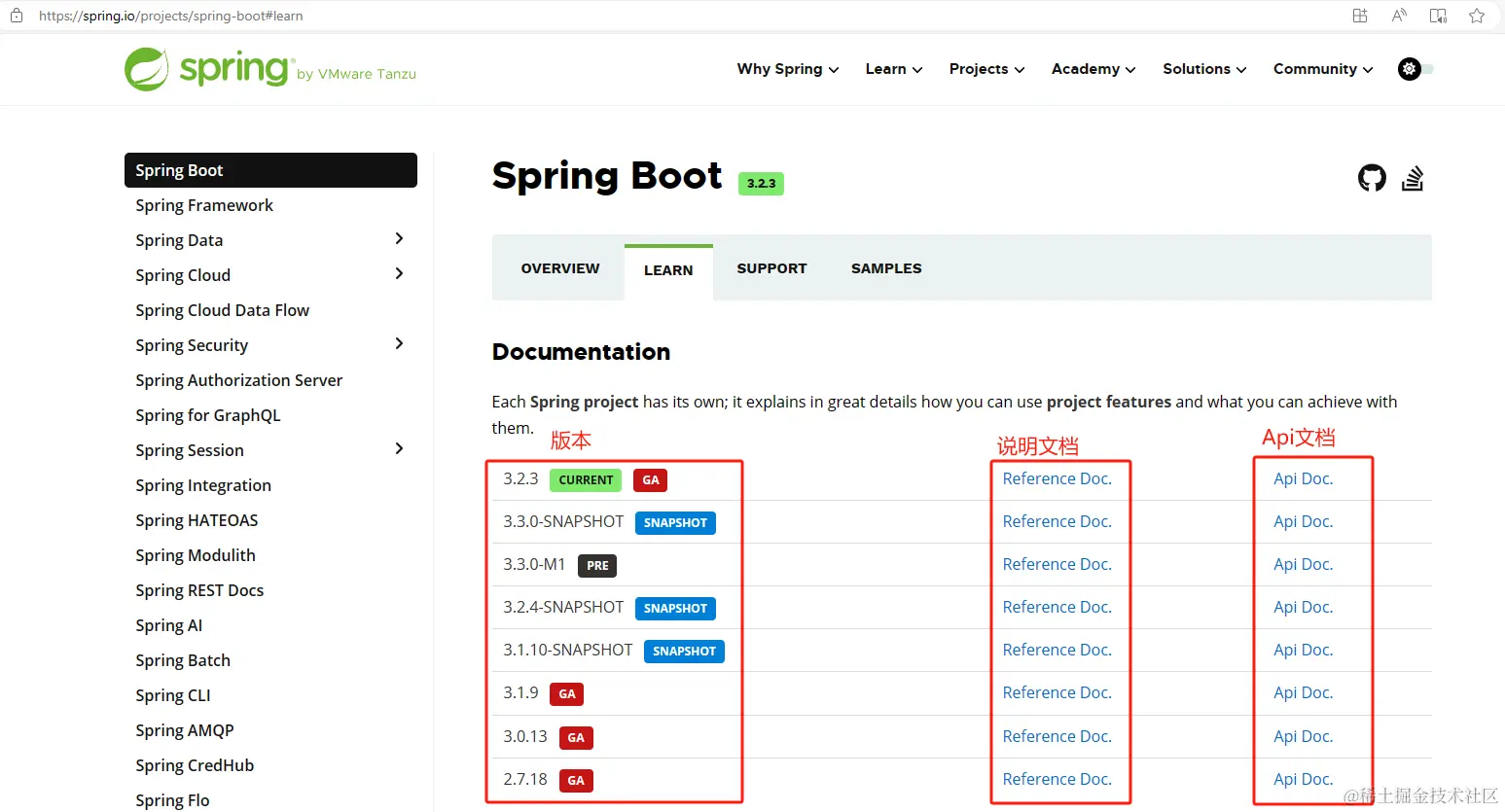The height and width of the screenshot is (812, 1505).
Task: Open Reference Doc. for version 3.1.9
Action: pos(1057,692)
